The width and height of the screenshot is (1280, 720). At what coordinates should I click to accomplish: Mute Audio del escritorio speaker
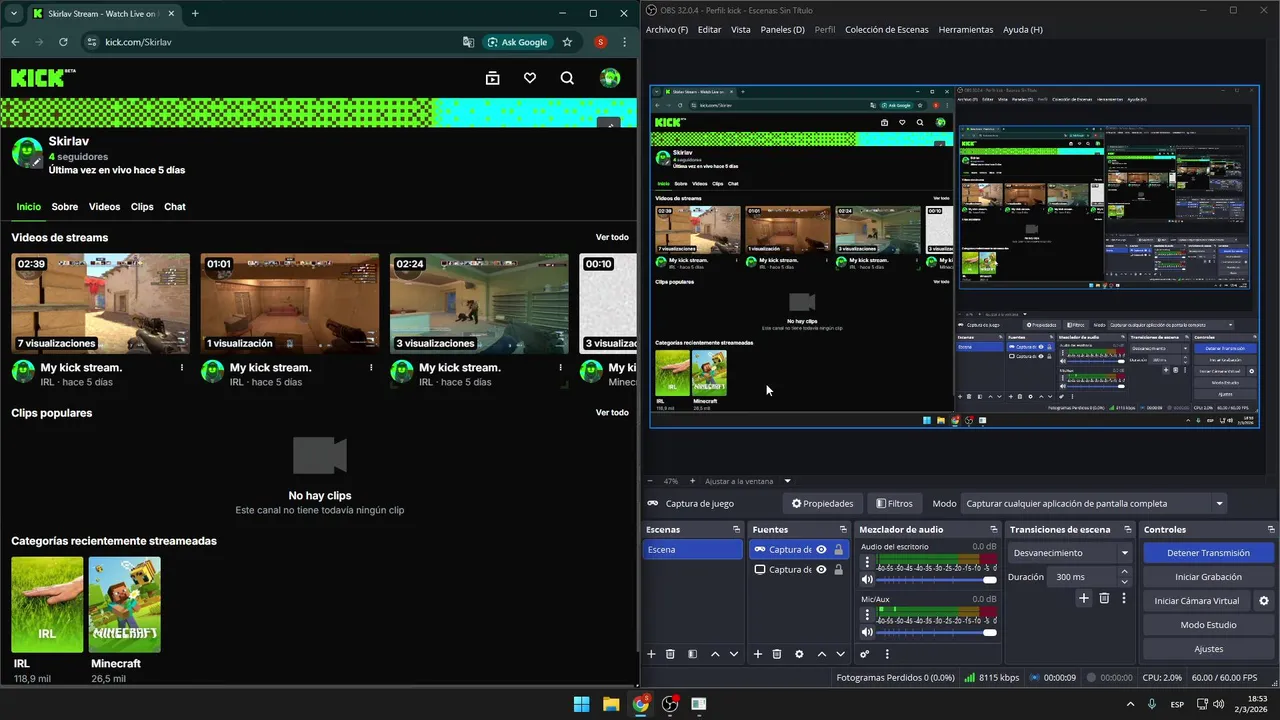pyautogui.click(x=867, y=579)
